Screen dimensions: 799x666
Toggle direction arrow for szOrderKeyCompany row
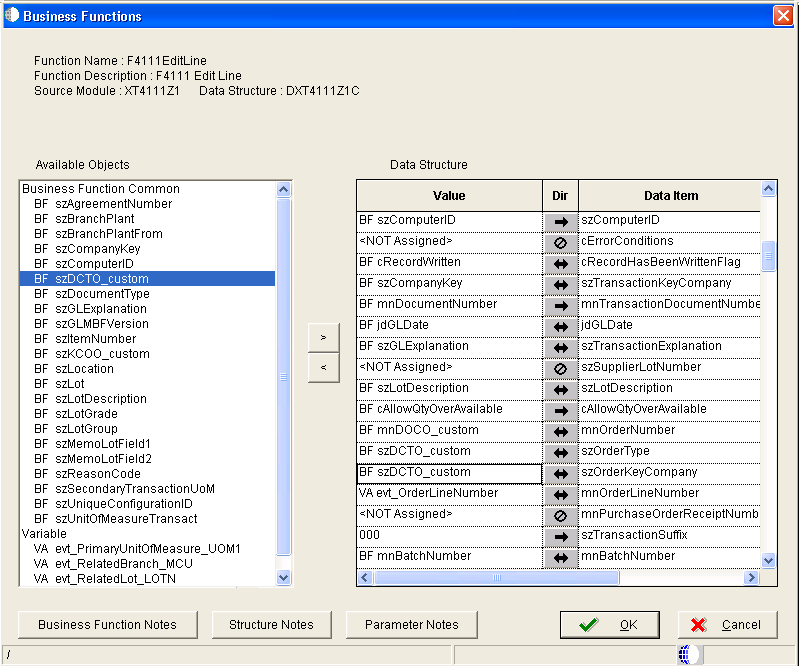(561, 474)
